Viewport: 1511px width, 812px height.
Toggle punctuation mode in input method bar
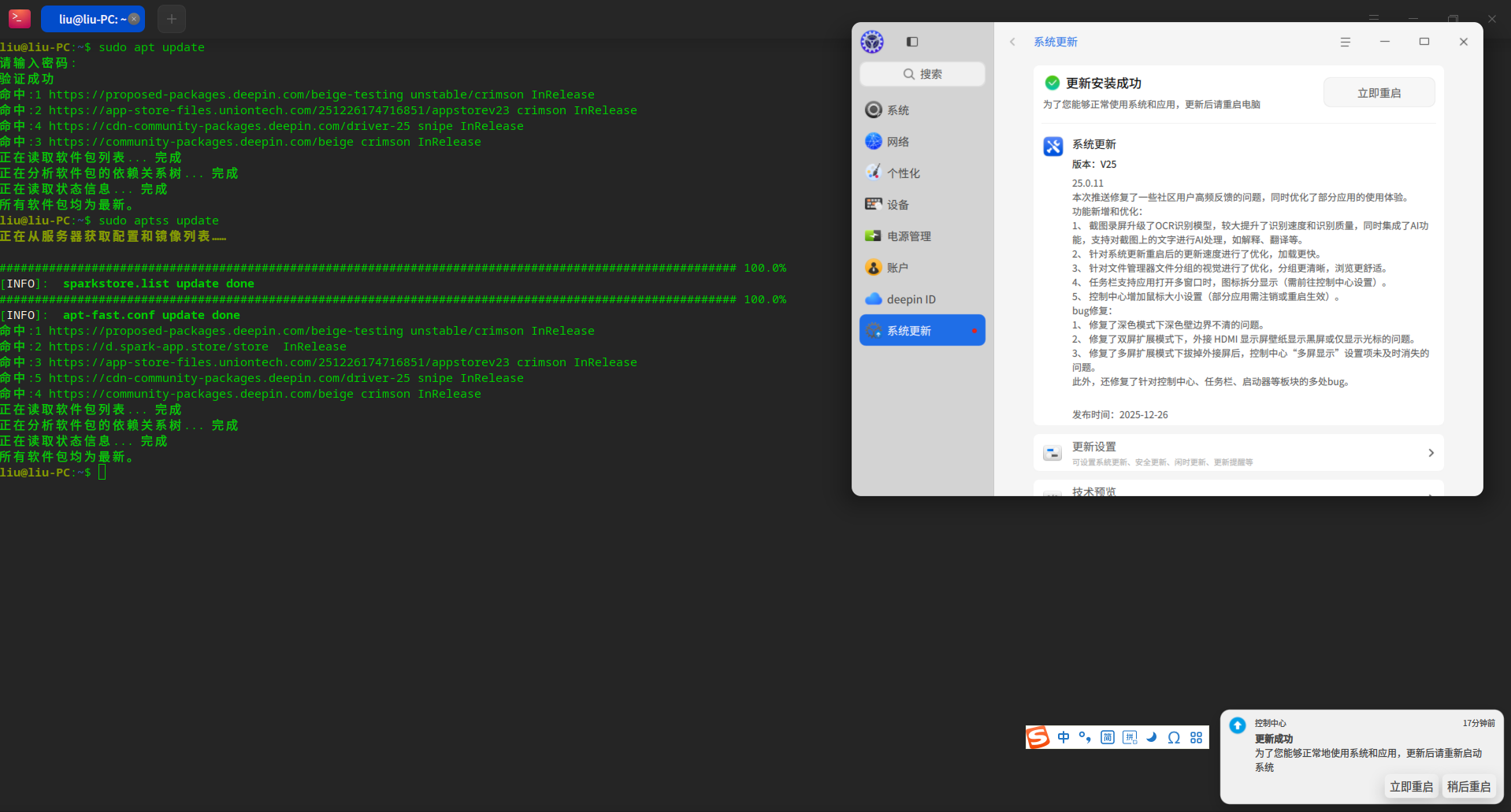1085,737
